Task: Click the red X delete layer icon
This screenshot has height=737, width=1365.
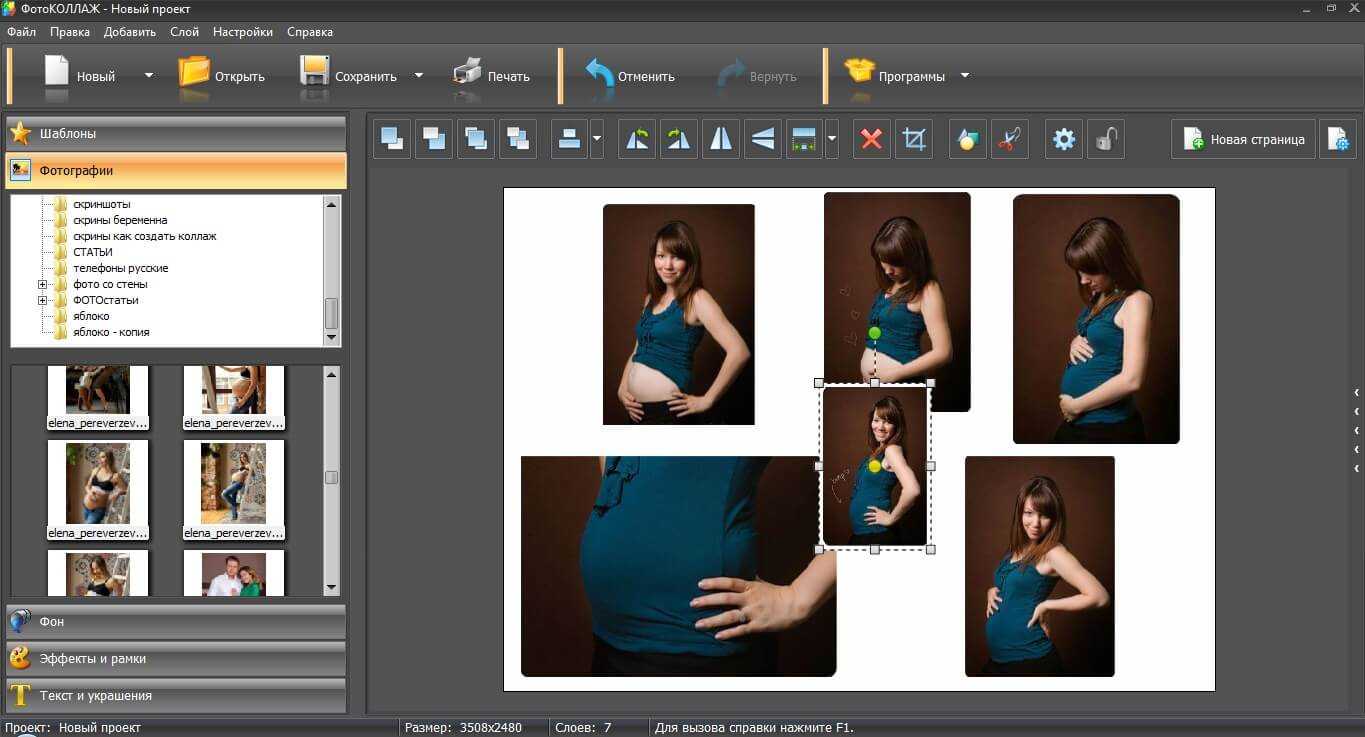Action: point(871,139)
